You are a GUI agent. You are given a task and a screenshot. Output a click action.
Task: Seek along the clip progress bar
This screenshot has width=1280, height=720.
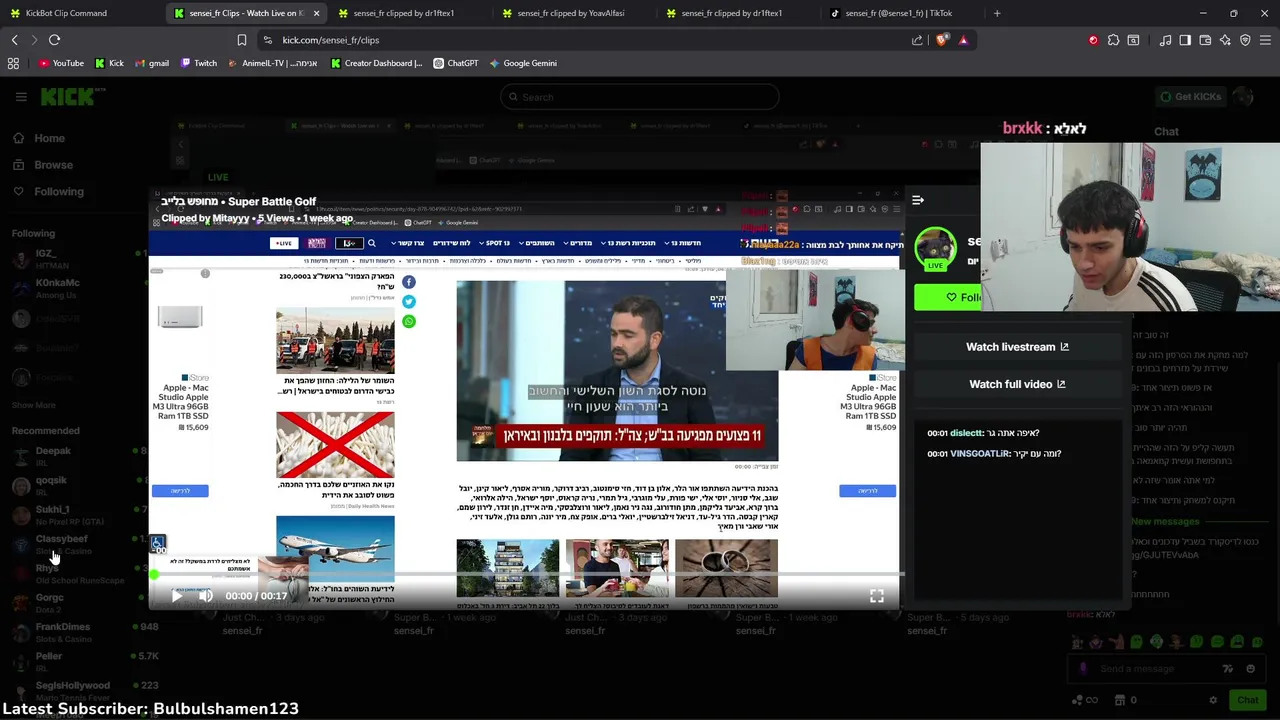point(526,575)
